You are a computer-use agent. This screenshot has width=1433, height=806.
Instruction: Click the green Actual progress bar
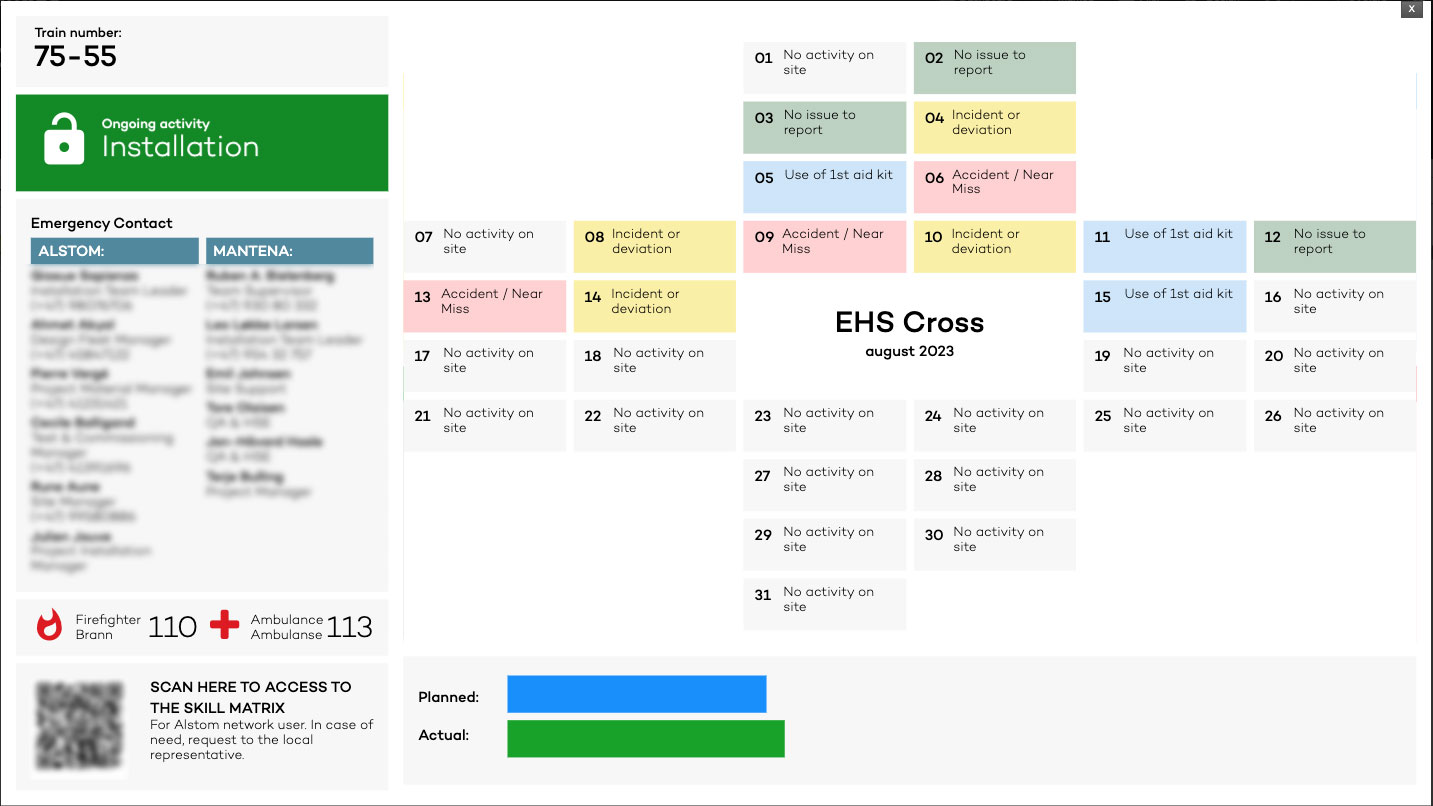(645, 738)
